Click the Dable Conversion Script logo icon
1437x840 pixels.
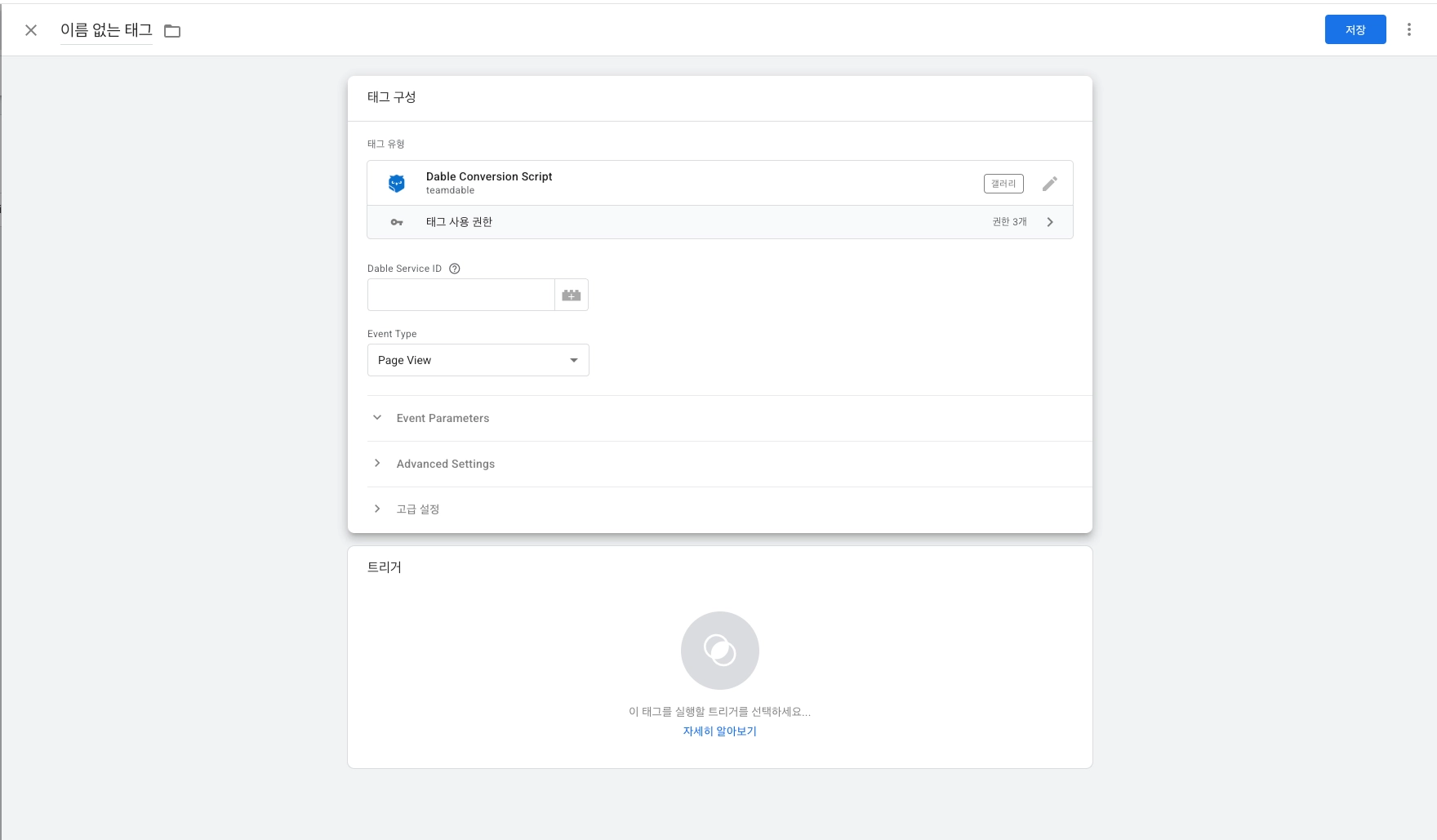(x=397, y=184)
